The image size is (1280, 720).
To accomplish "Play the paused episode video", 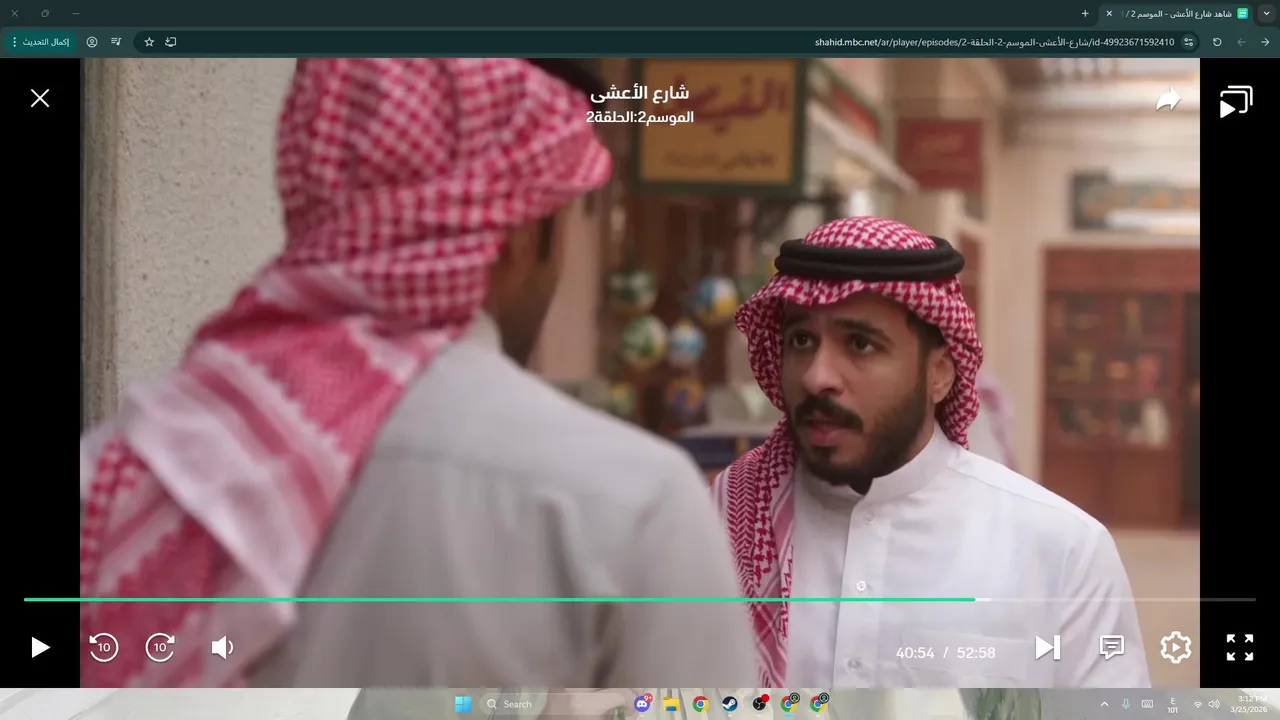I will click(40, 648).
